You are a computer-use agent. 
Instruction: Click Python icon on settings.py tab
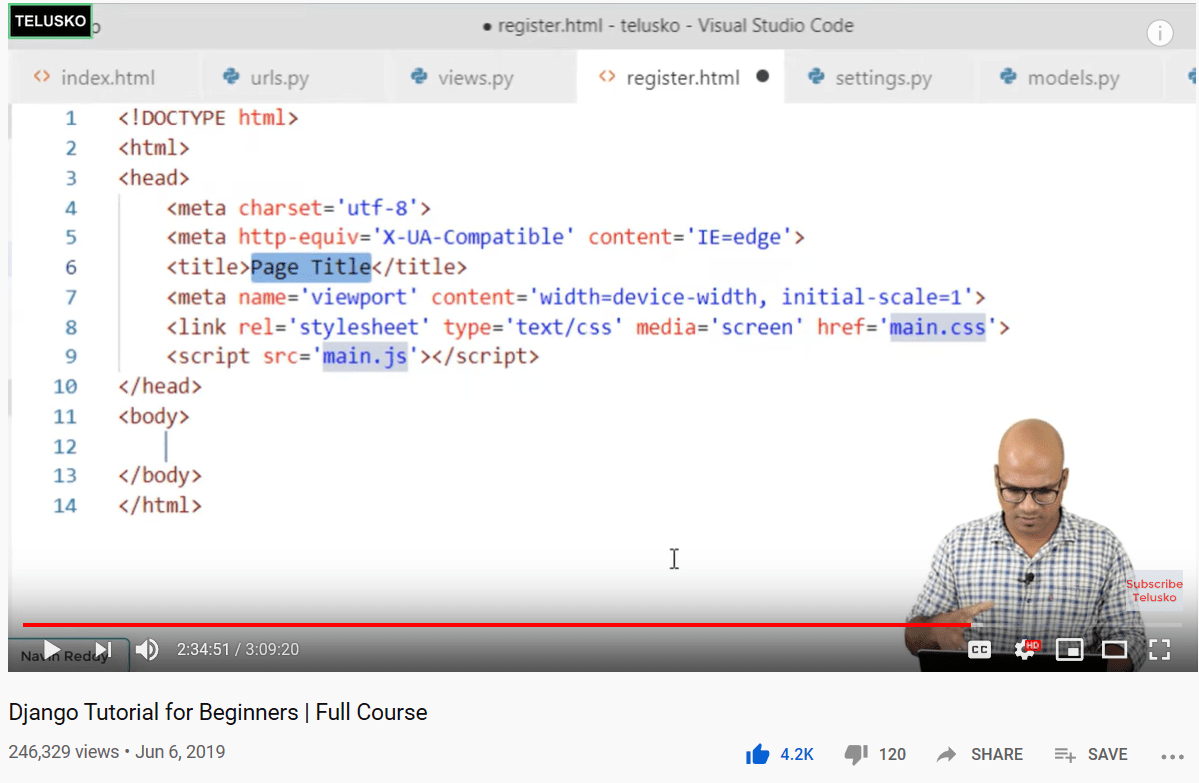(817, 76)
